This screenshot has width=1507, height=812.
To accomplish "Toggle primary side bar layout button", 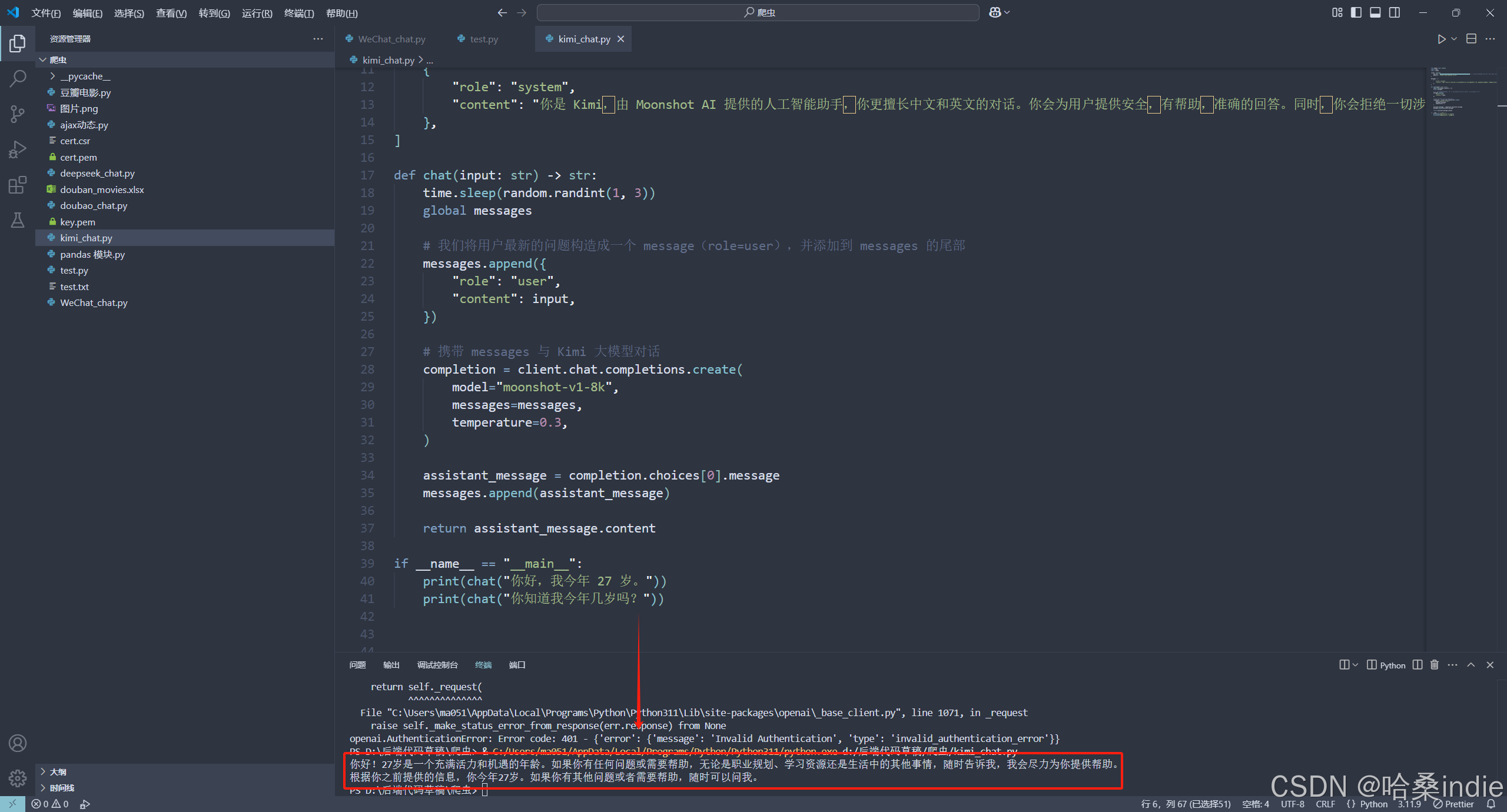I will coord(1356,12).
